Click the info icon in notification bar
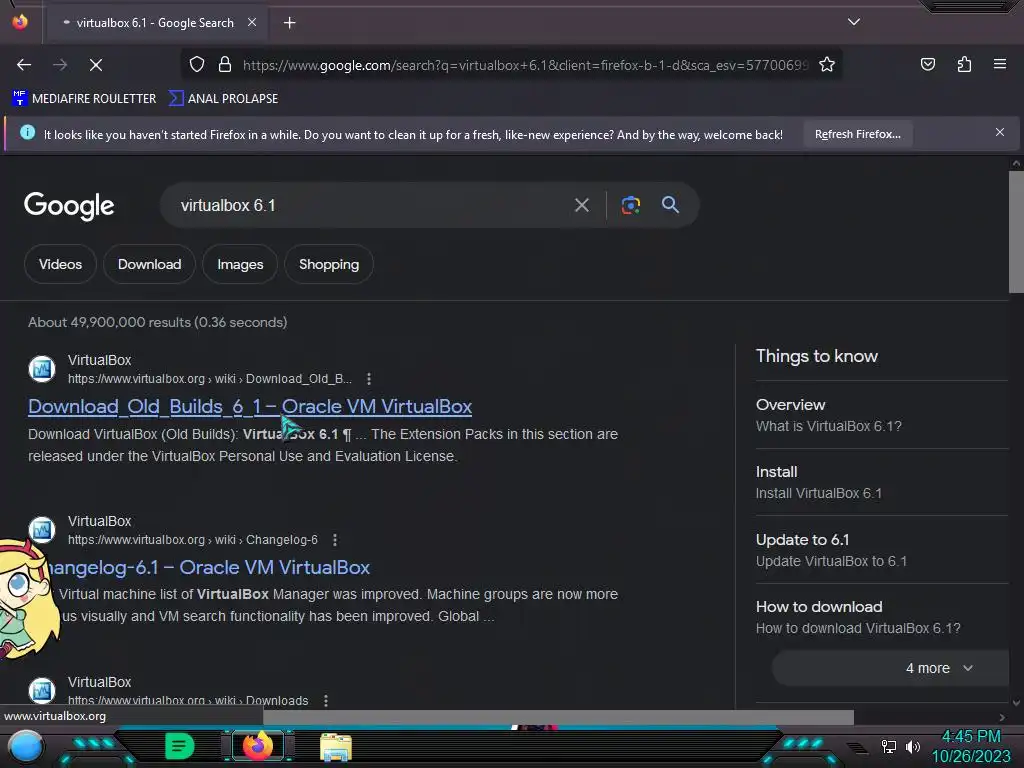Image resolution: width=1024 pixels, height=768 pixels. 27,133
